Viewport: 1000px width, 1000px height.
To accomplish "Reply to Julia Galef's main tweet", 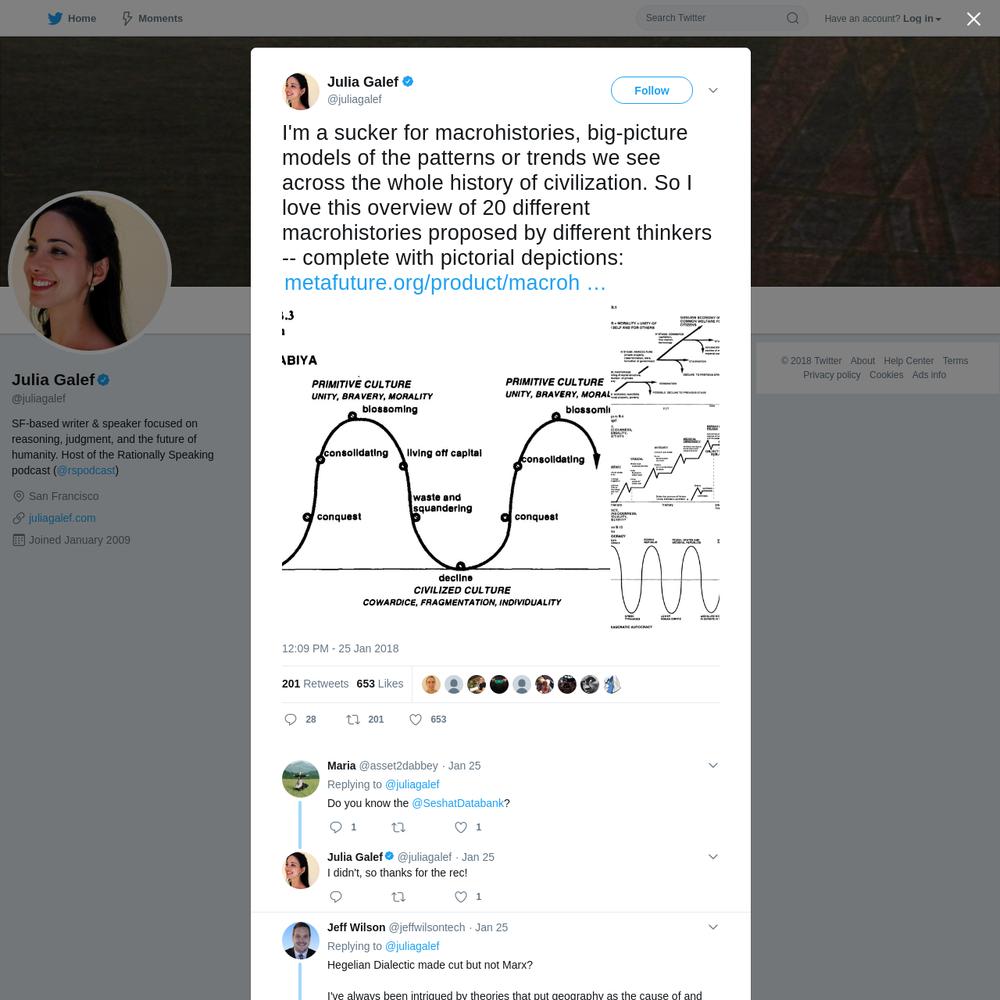I will click(290, 719).
